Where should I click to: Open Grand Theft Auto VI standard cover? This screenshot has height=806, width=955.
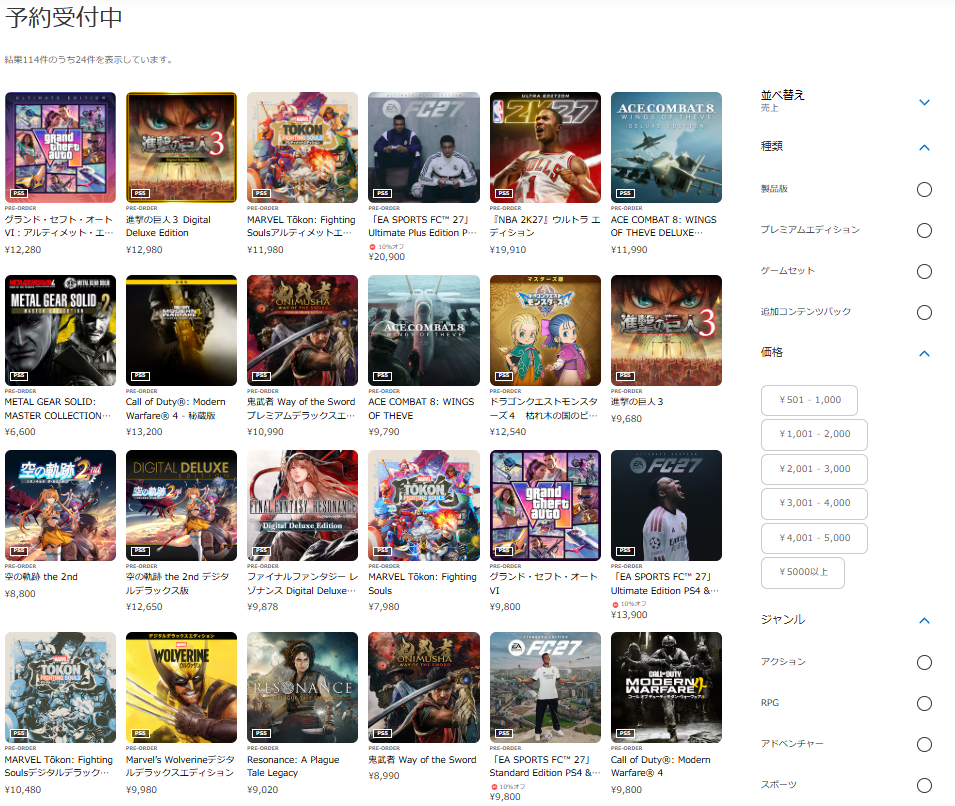pos(545,506)
